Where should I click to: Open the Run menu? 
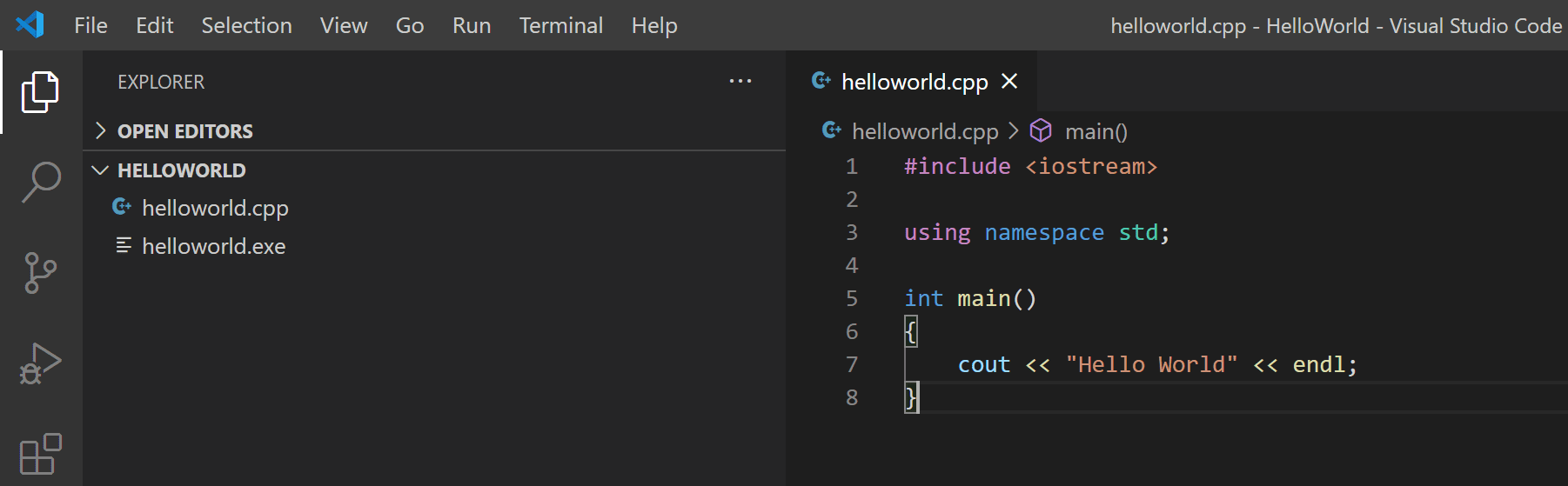(472, 25)
